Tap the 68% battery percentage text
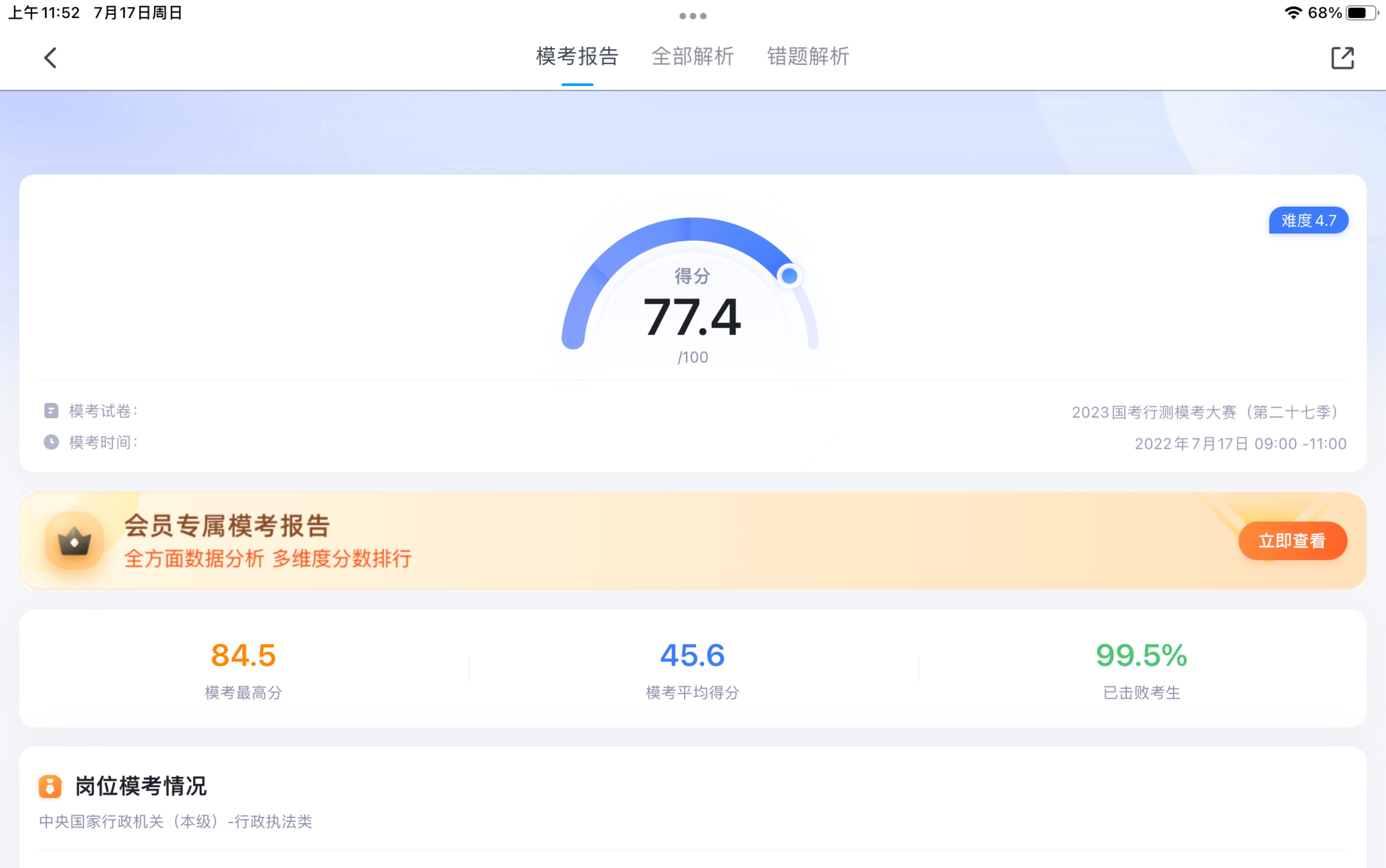Image resolution: width=1386 pixels, height=868 pixels. pos(1325,13)
